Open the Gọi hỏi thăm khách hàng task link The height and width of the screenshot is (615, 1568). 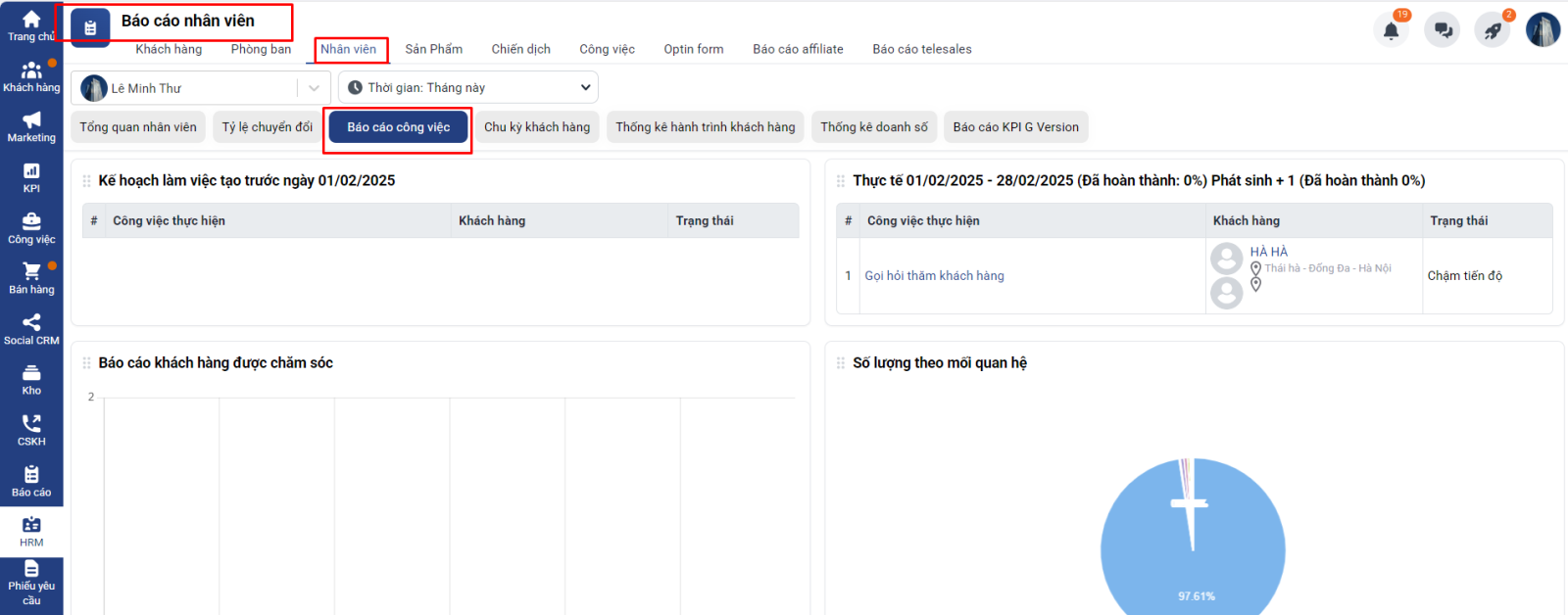tap(934, 276)
